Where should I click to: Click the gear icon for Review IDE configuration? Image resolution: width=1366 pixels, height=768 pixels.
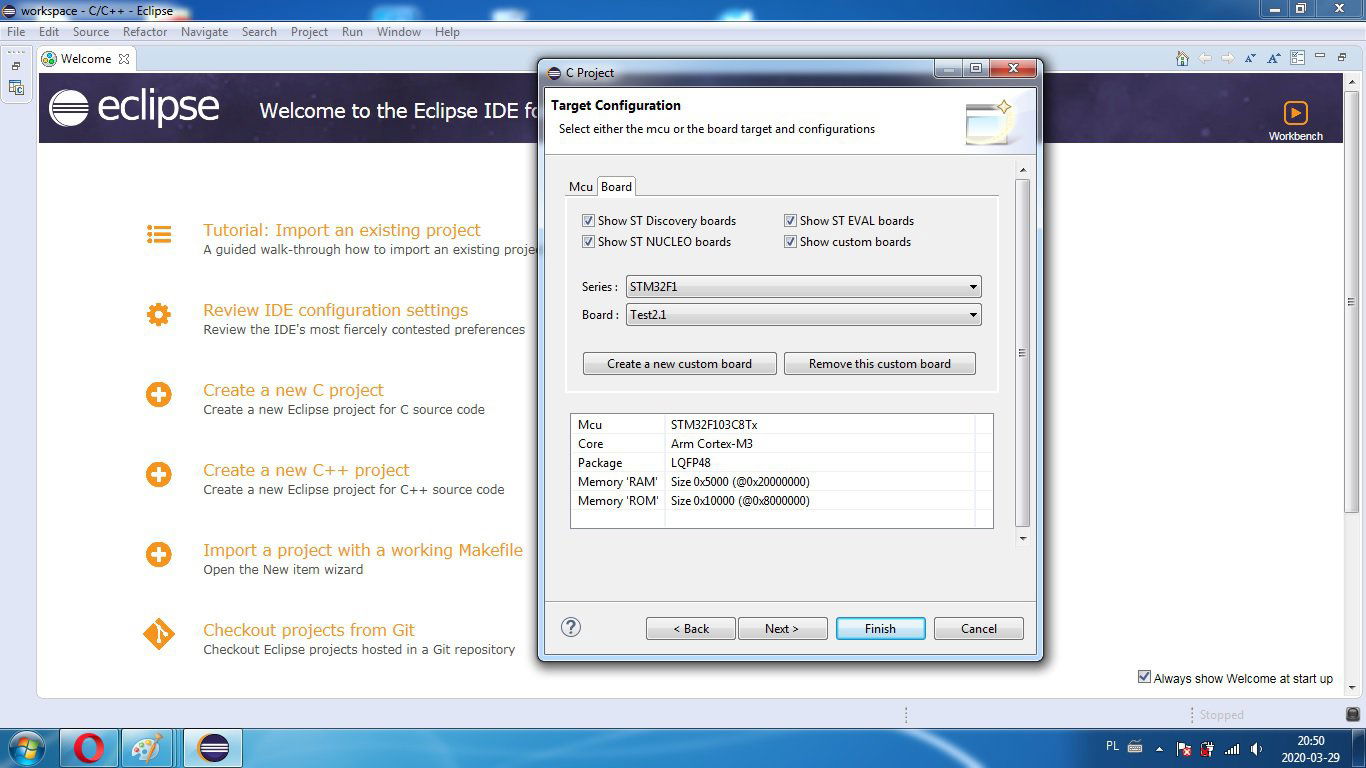[159, 314]
